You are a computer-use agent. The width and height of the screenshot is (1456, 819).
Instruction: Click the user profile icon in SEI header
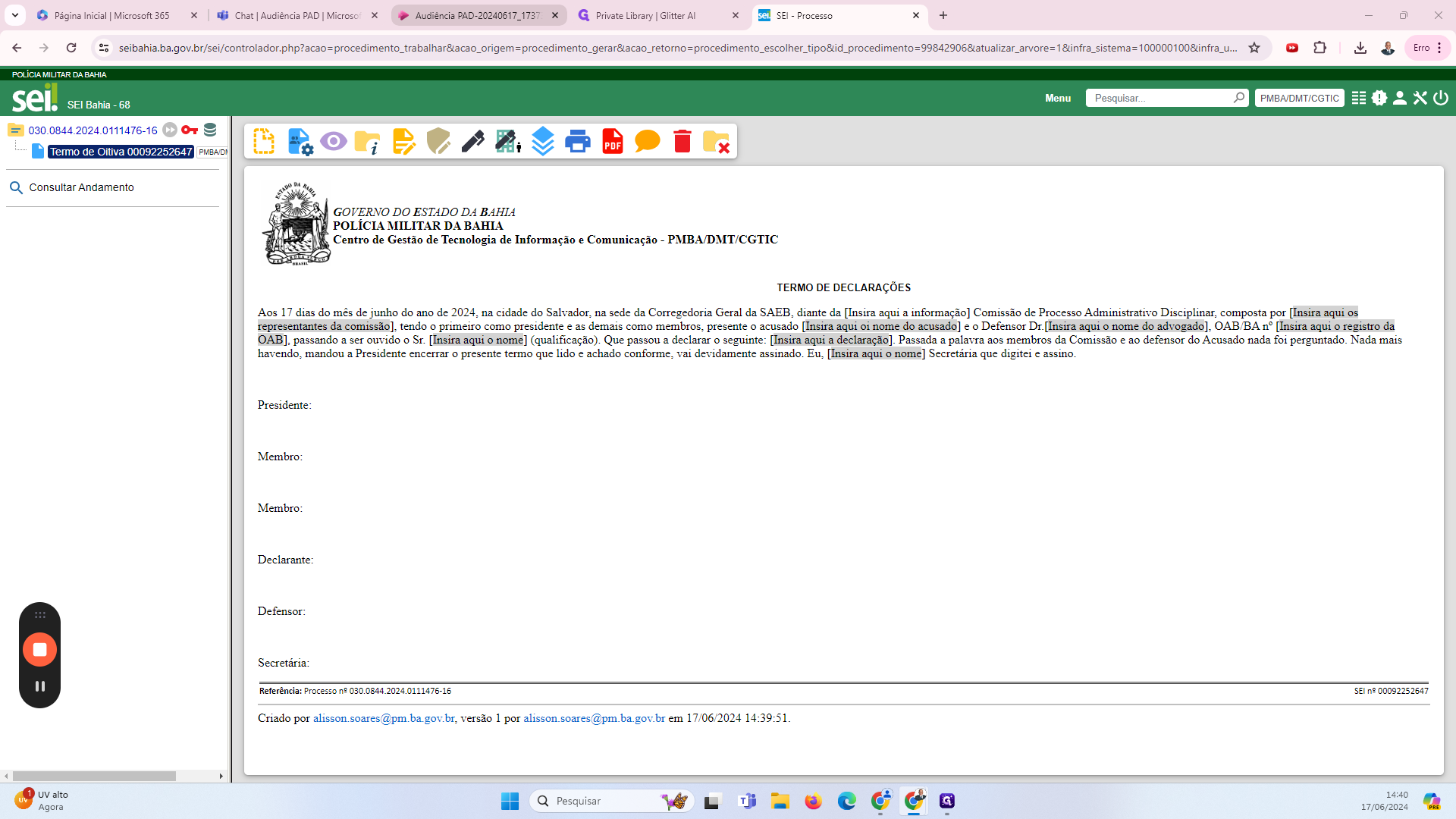(x=1400, y=98)
